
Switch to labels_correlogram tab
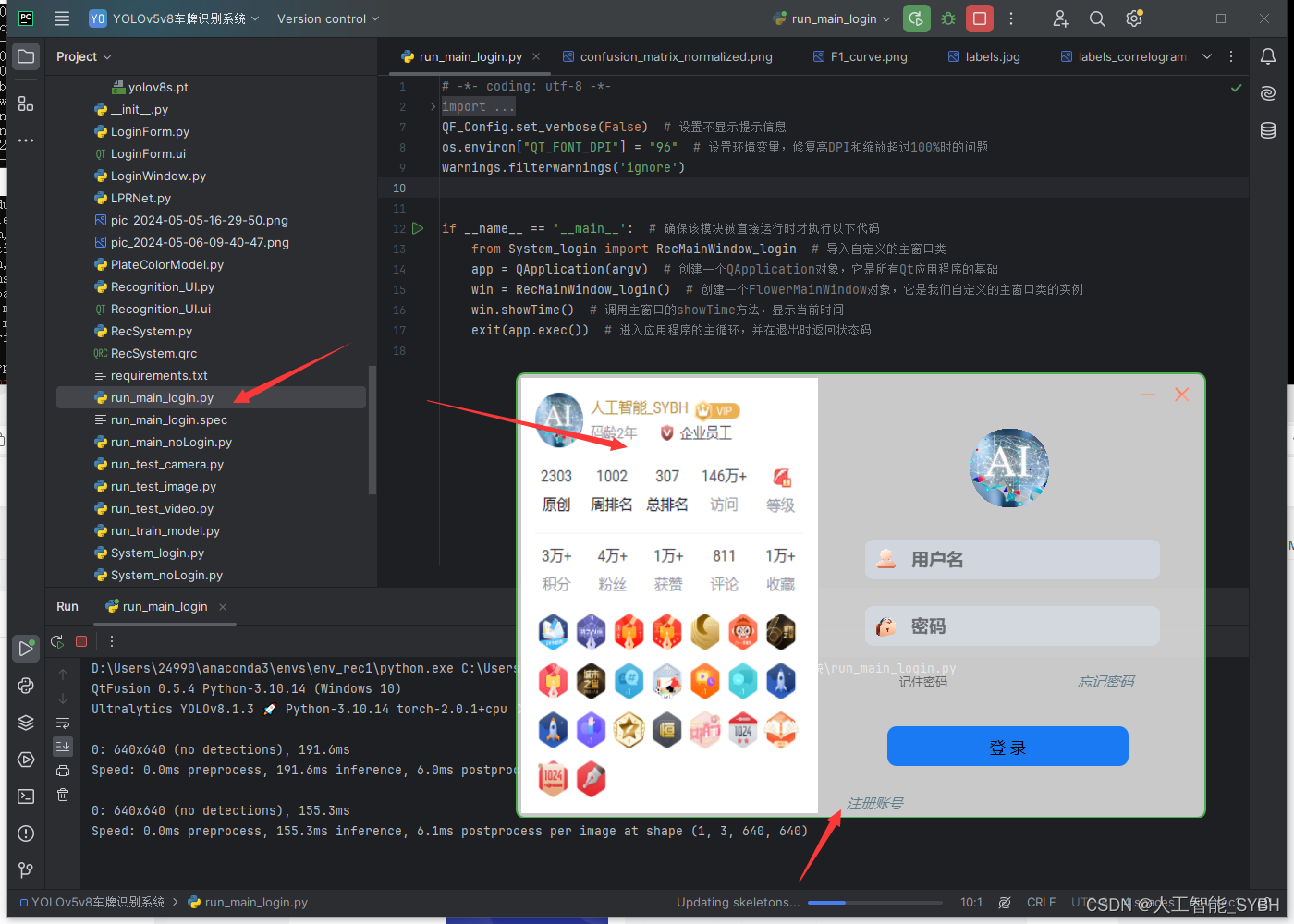pyautogui.click(x=1123, y=56)
